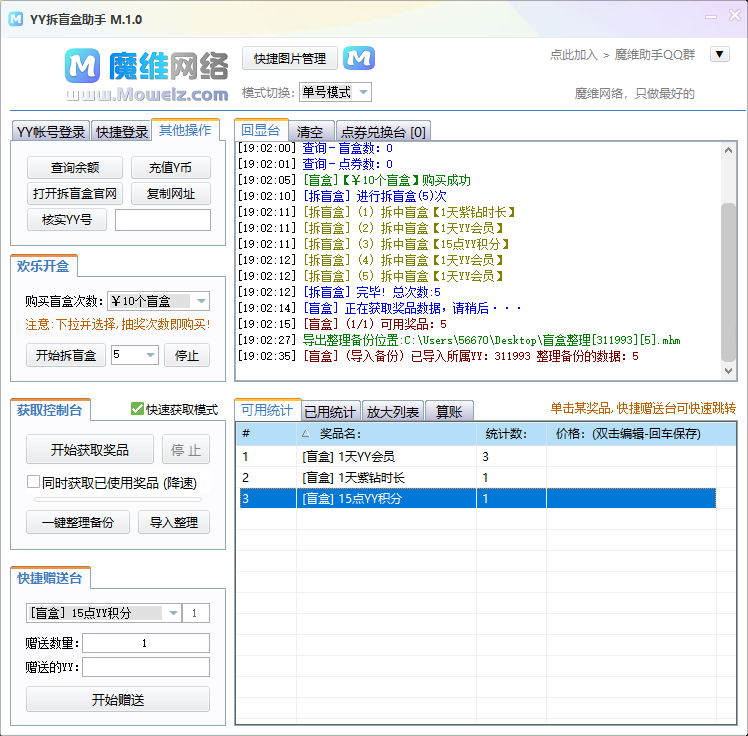Click the M app icon in the title bar

coord(16,19)
